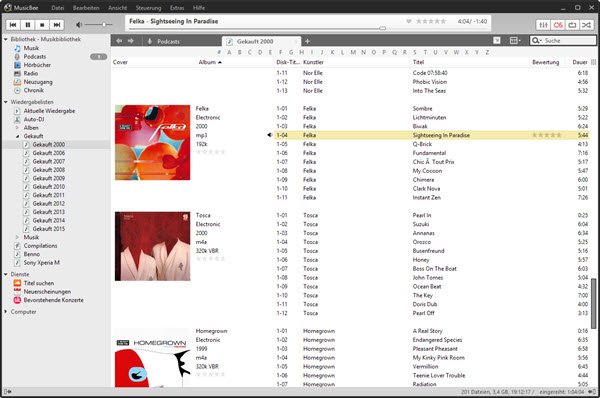Open Hörbücher in the sidebar

click(x=37, y=65)
